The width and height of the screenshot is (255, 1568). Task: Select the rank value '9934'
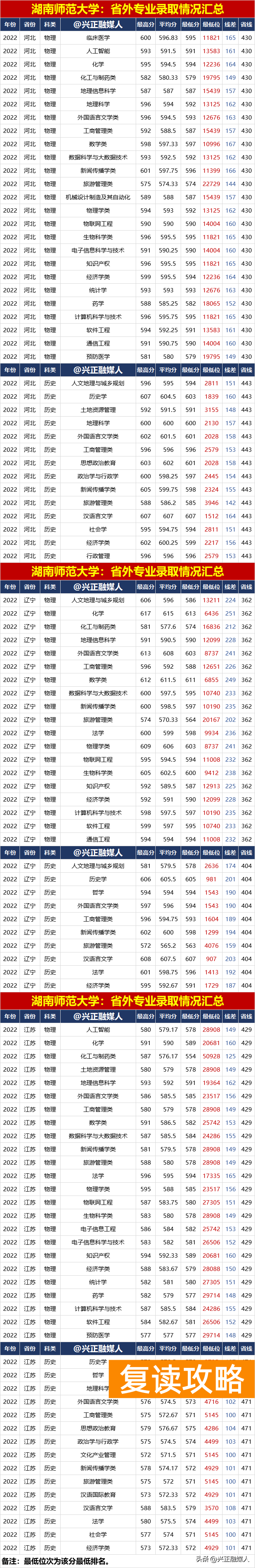[211, 733]
